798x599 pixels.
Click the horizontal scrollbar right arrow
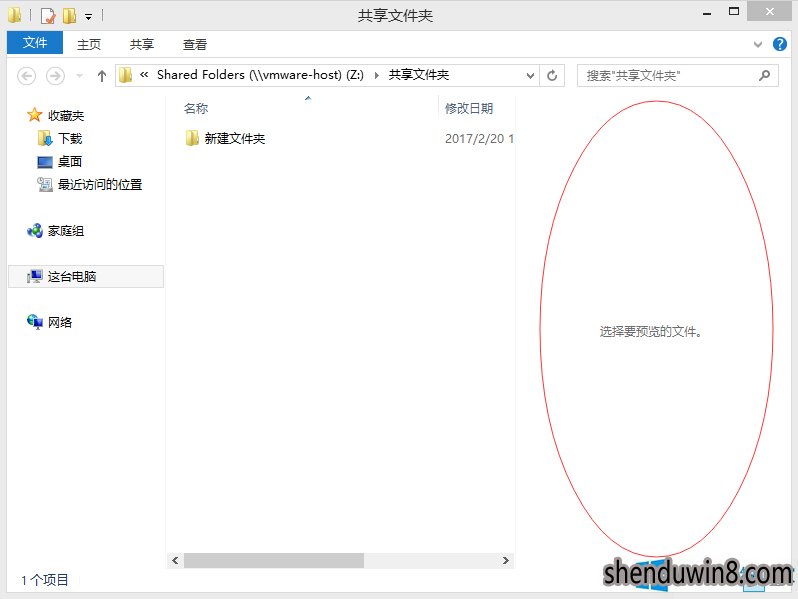505,560
